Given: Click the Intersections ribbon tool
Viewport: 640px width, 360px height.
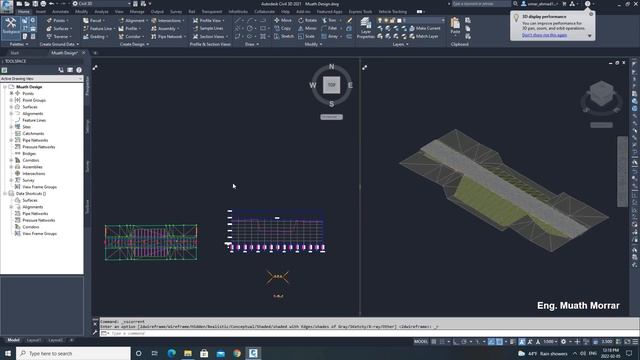Looking at the screenshot, I should (168, 20).
